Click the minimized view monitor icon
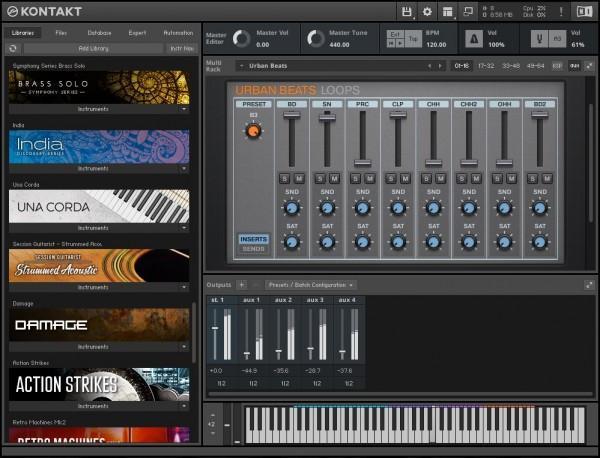The height and width of the screenshot is (458, 600). (468, 11)
